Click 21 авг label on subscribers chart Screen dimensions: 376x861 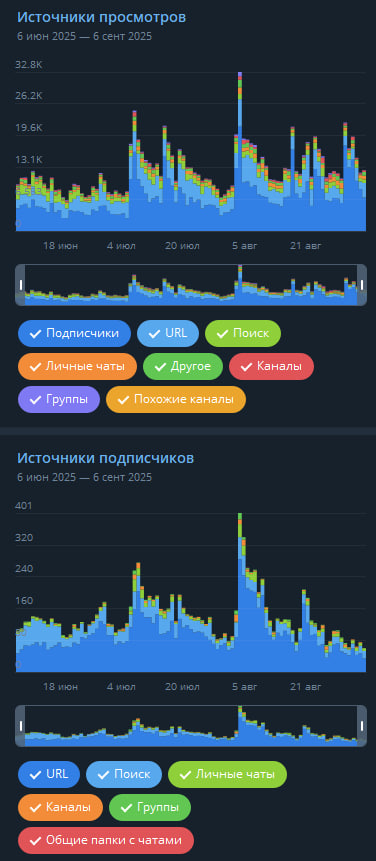306,686
